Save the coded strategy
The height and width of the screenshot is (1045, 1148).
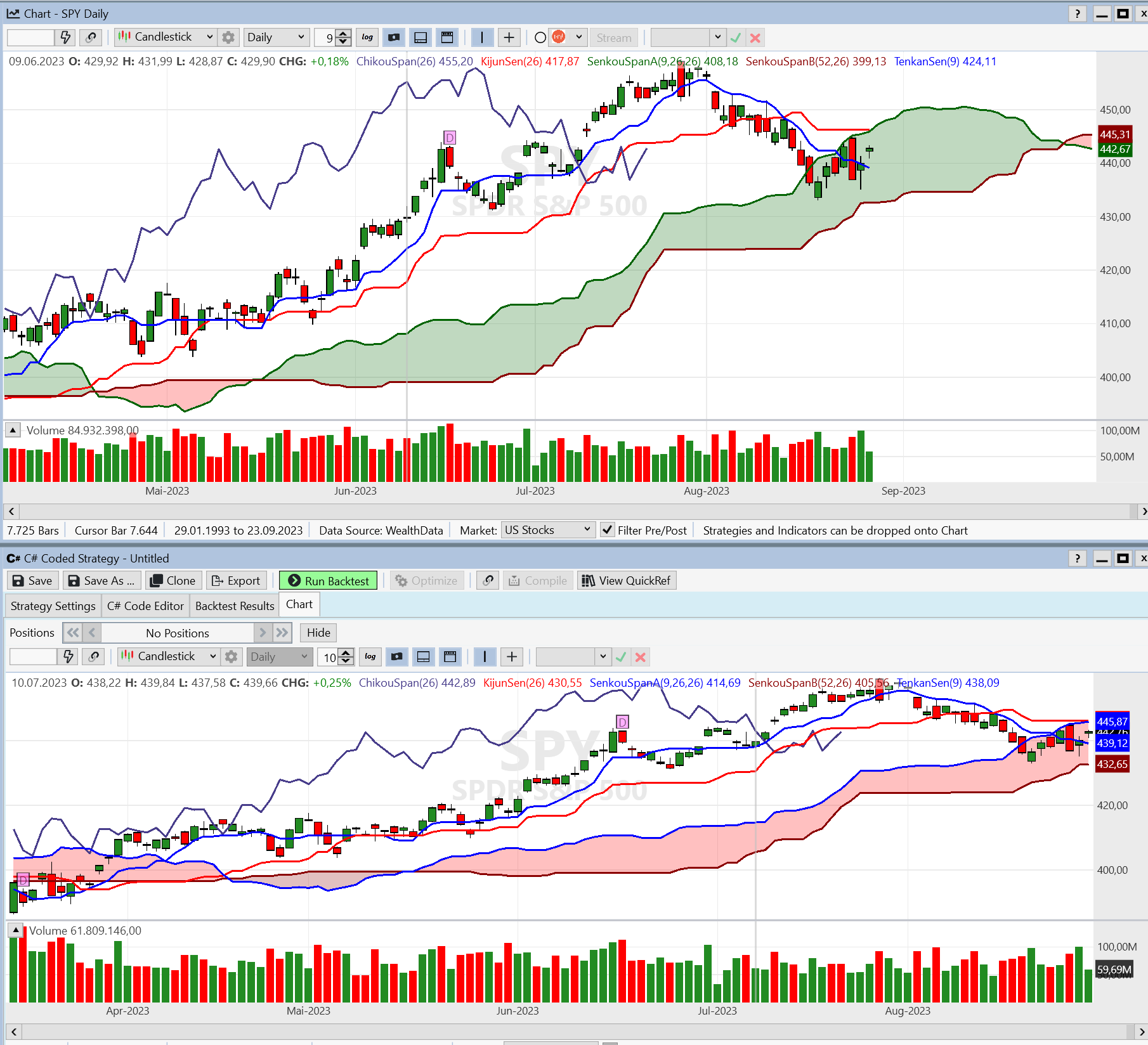(x=32, y=580)
